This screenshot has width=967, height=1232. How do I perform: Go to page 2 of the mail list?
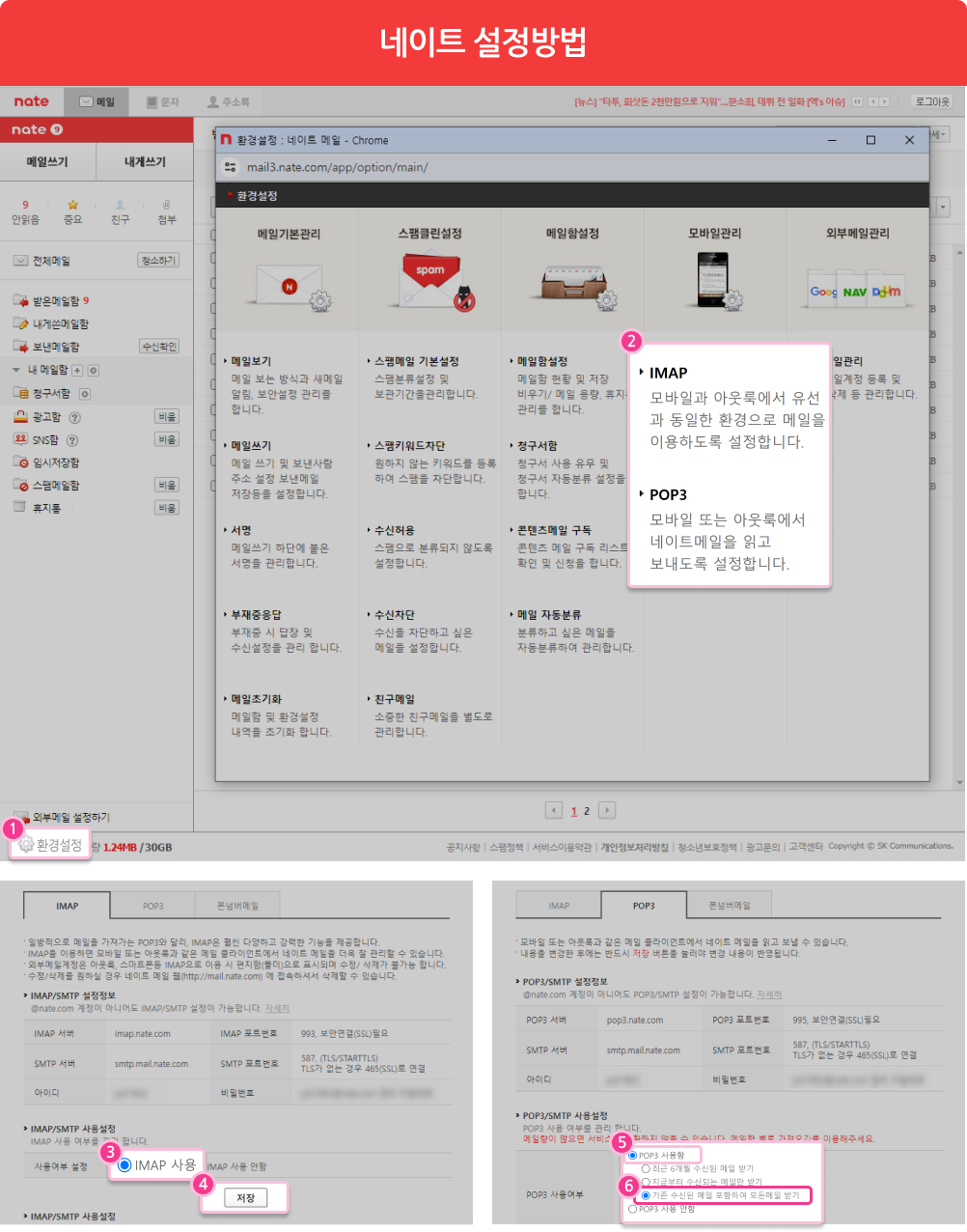(x=587, y=811)
